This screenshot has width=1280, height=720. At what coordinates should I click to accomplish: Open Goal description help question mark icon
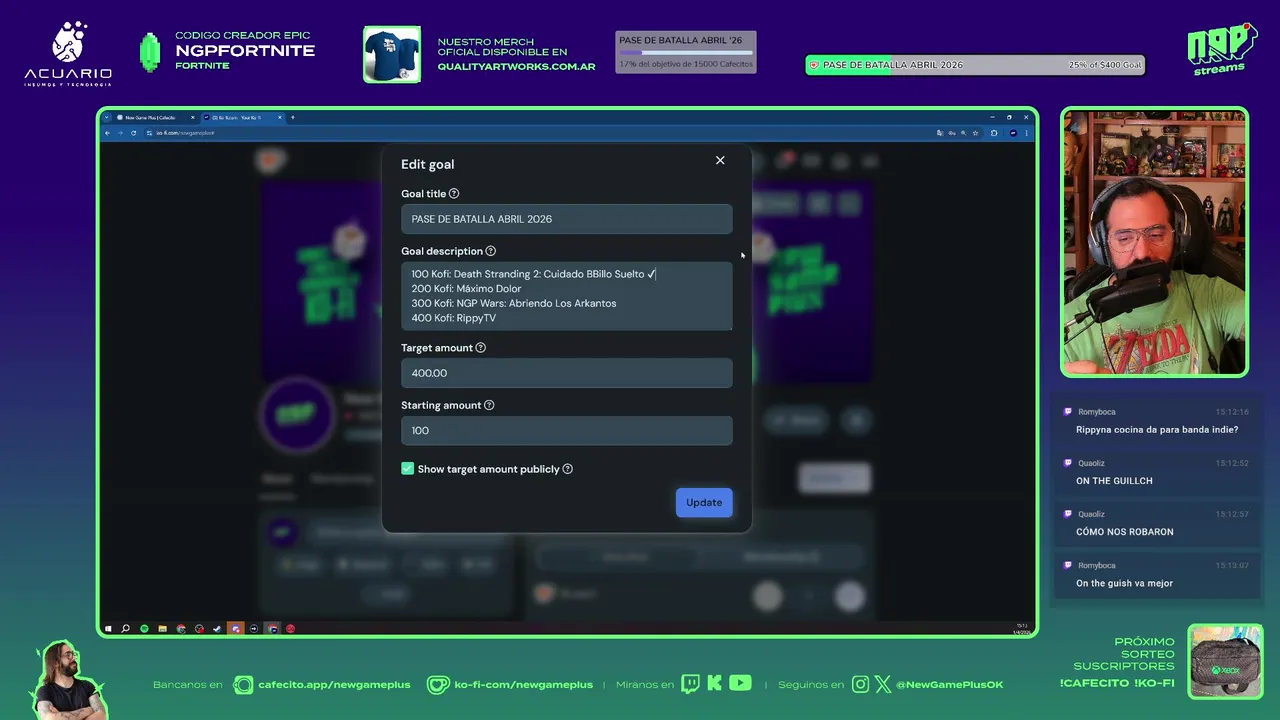[x=491, y=251]
